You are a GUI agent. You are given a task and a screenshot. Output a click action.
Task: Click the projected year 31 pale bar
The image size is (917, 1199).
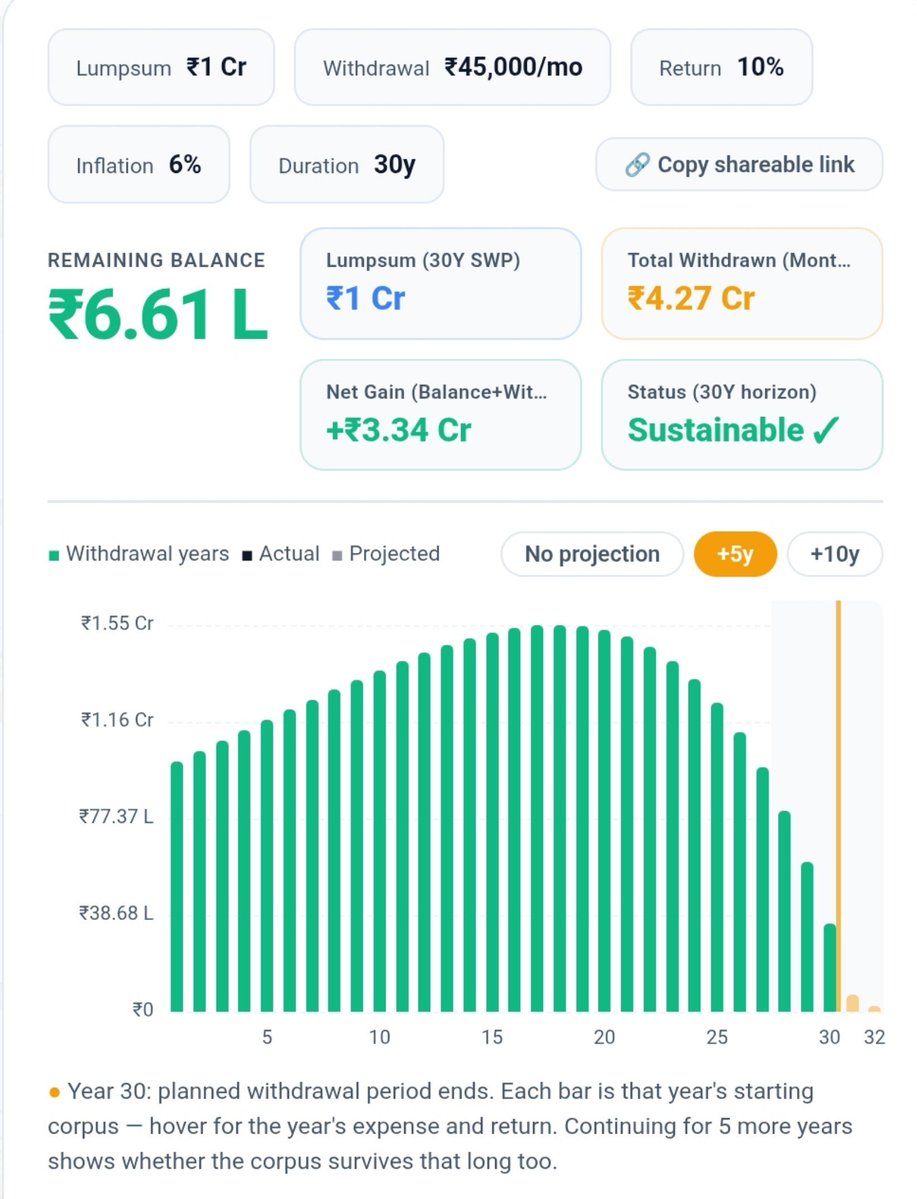853,1003
